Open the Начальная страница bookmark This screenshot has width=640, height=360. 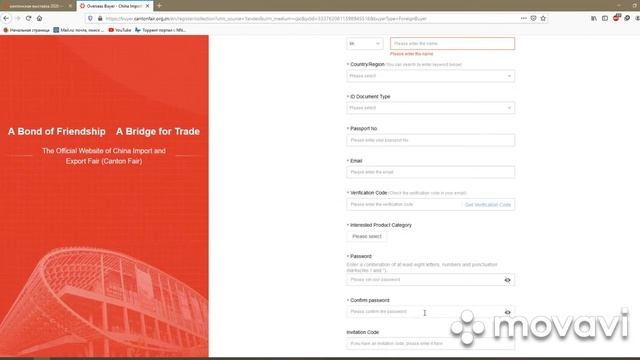coord(27,30)
